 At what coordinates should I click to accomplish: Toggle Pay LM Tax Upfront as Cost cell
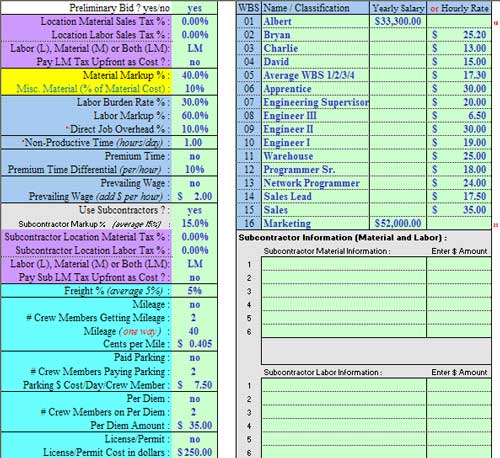coord(195,62)
